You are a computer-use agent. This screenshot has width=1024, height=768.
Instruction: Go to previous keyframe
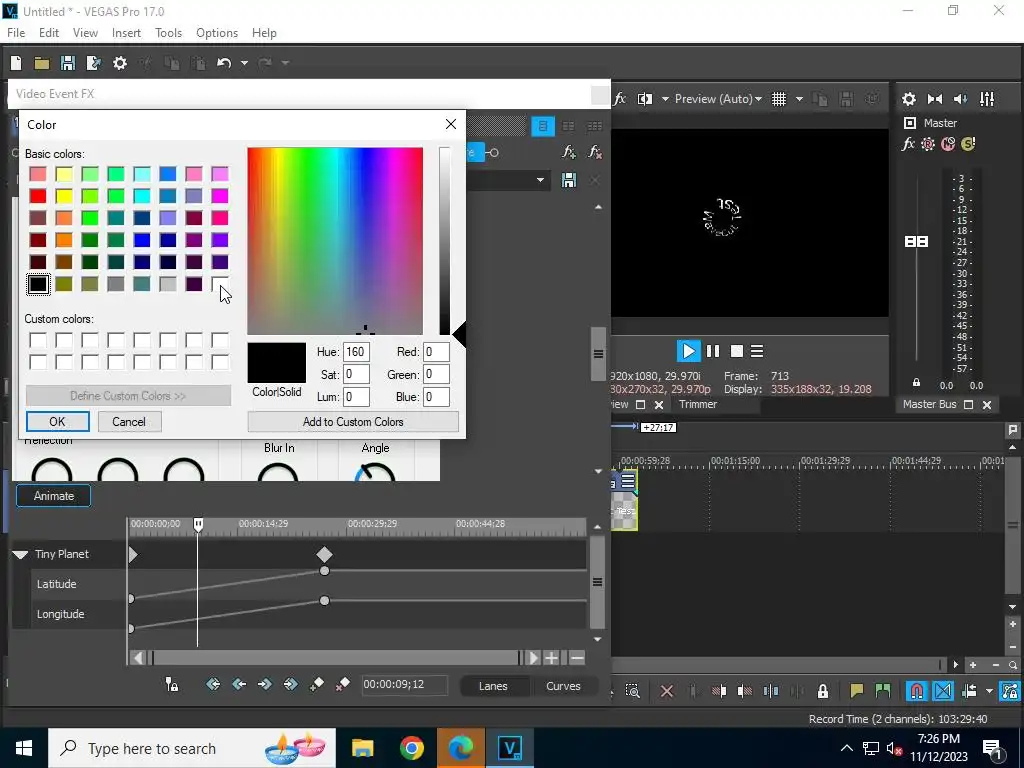(x=239, y=684)
